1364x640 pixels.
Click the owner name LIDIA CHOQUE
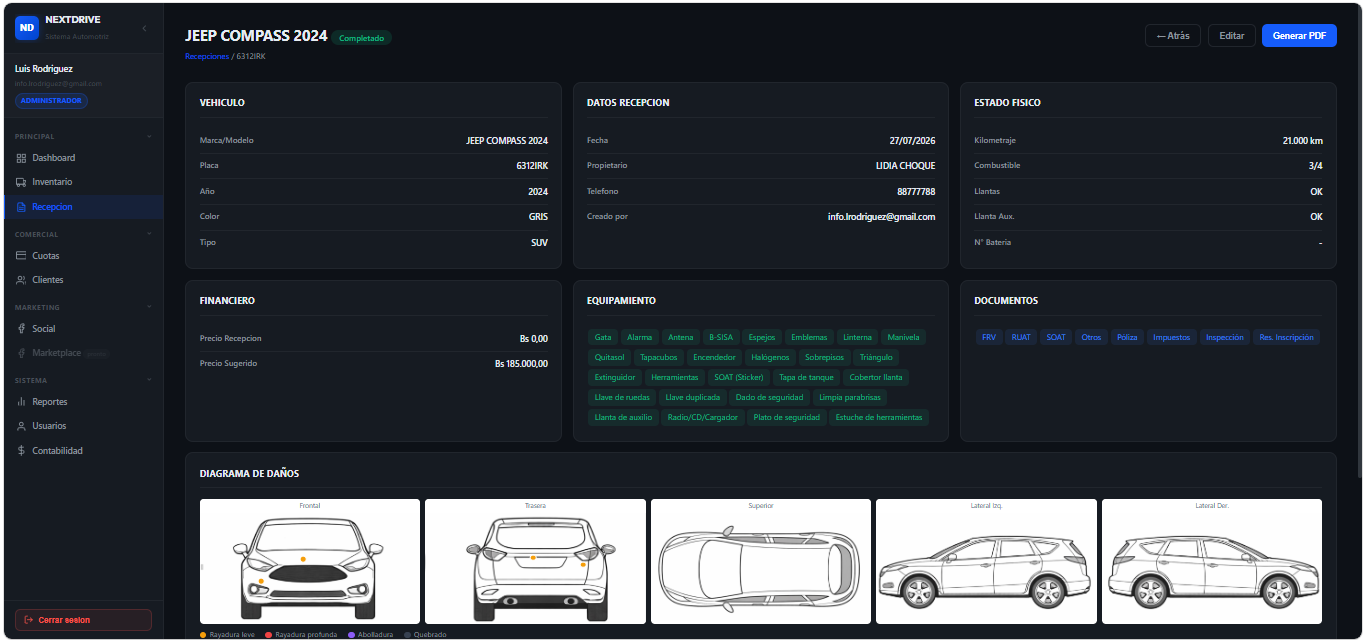pyautogui.click(x=905, y=166)
